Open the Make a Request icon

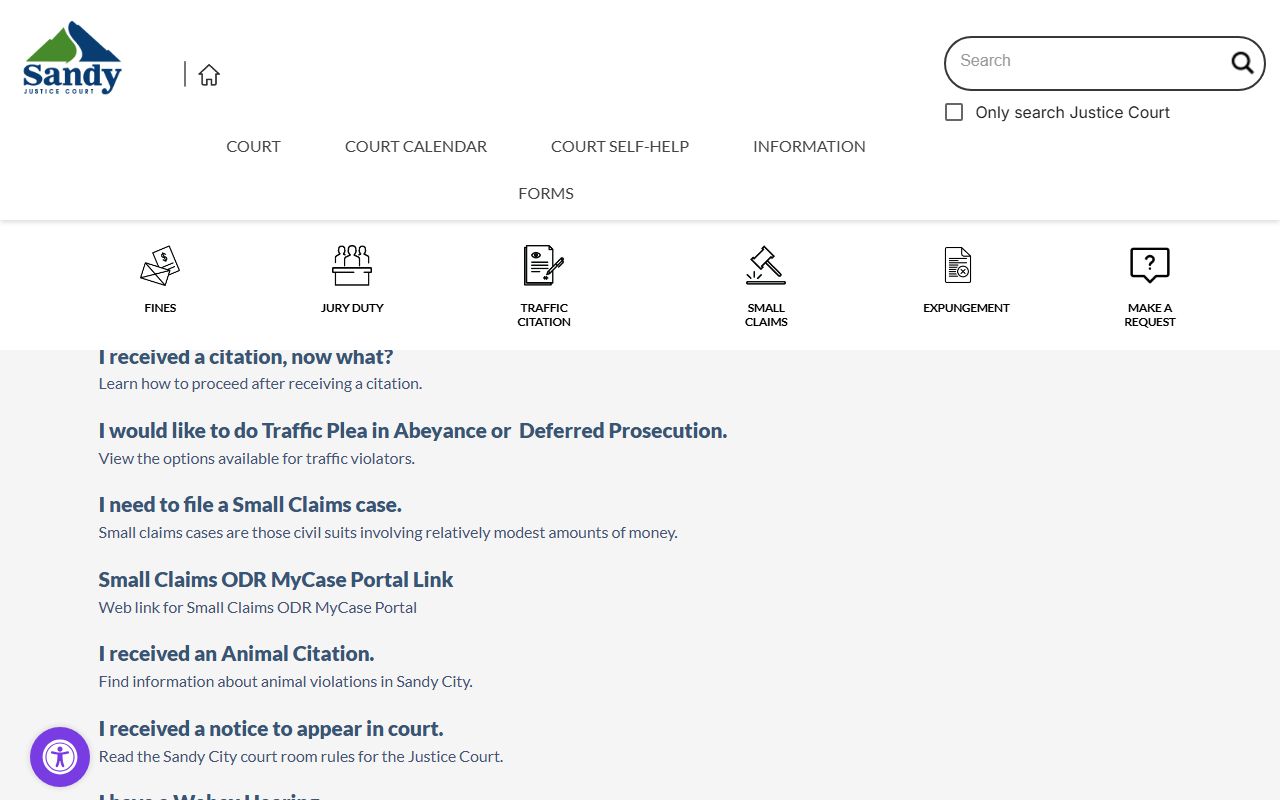tap(1149, 266)
